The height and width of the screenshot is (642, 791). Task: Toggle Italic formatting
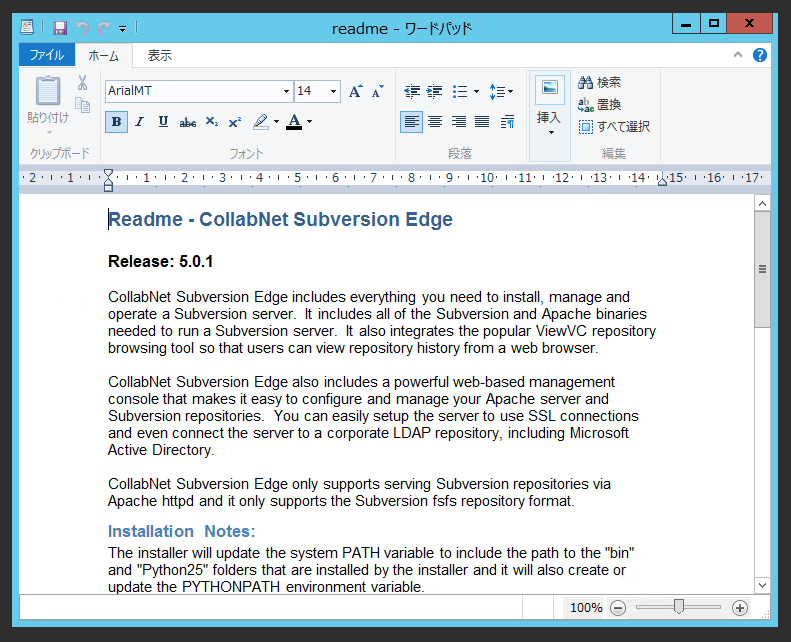click(x=140, y=122)
